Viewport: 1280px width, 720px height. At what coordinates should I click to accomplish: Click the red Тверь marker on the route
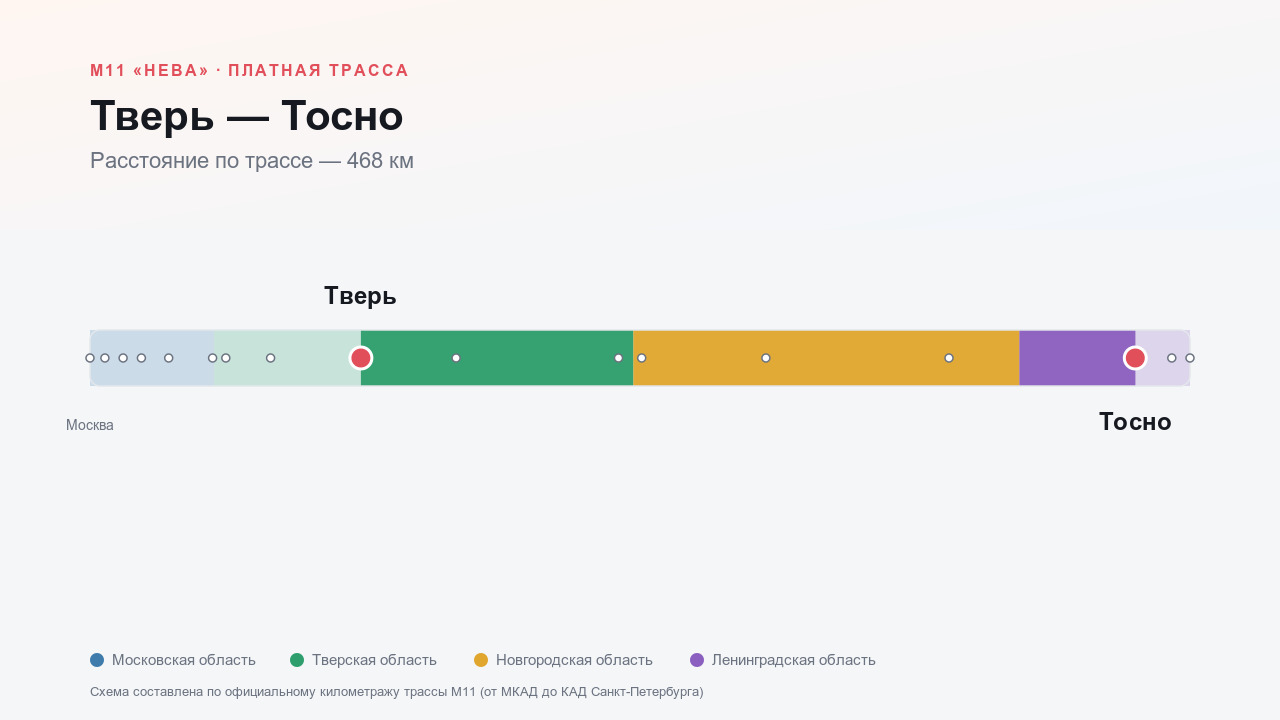point(361,358)
